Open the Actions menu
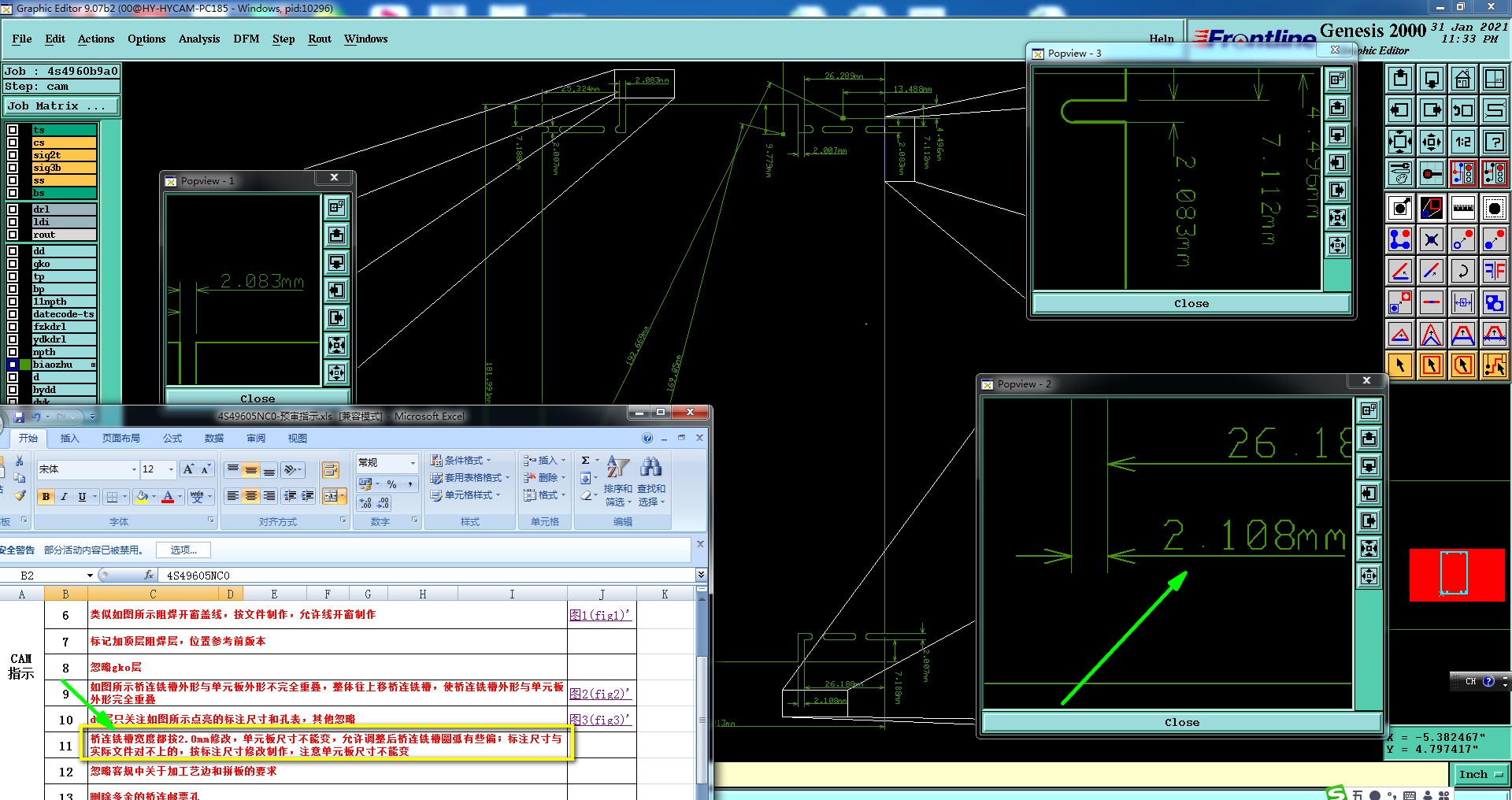Screen dimensions: 1512x800 click(96, 39)
